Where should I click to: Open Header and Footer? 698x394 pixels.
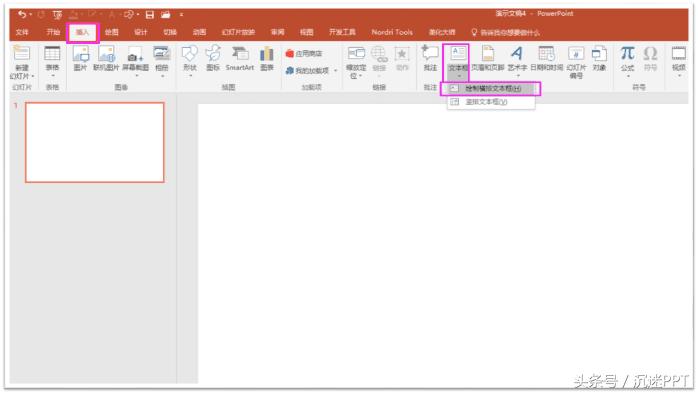tap(488, 53)
